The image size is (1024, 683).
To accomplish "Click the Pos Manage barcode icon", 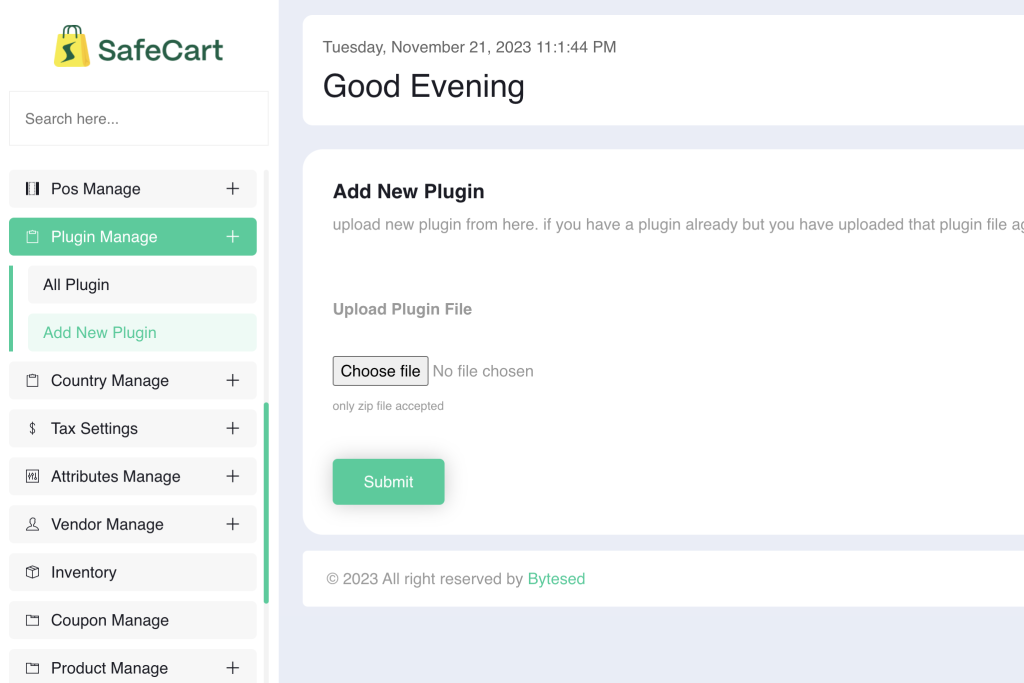I will pos(32,189).
